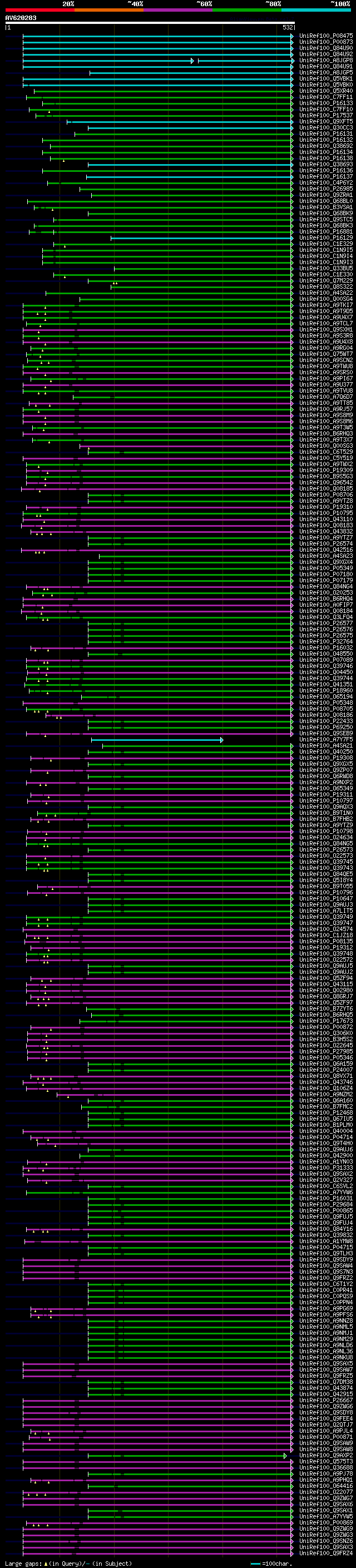Click the arrowhead ending the A7Y7F5 alignment
Screen dimensions: 356x1568
(x=222, y=740)
